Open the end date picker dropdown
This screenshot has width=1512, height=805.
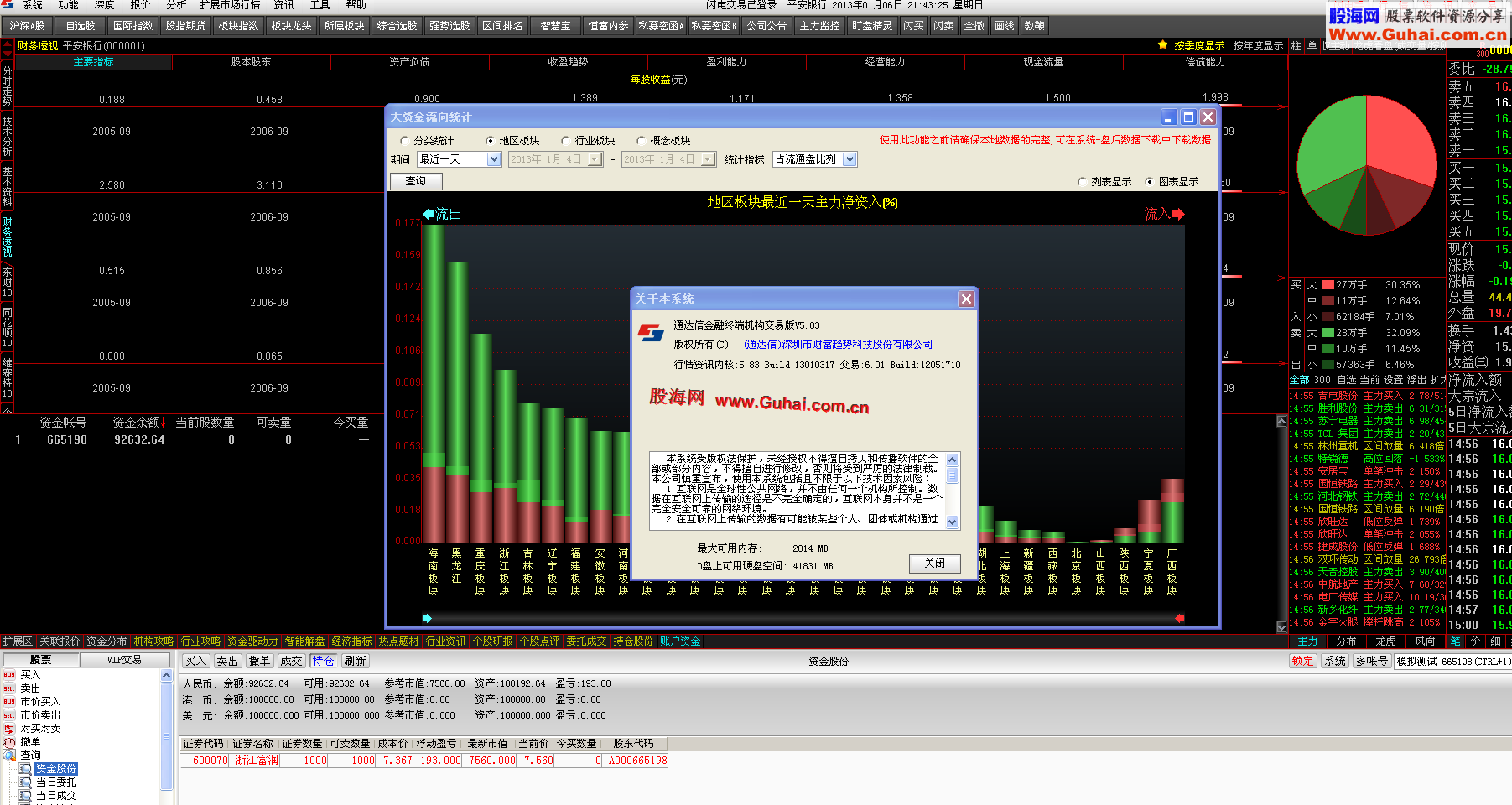708,159
